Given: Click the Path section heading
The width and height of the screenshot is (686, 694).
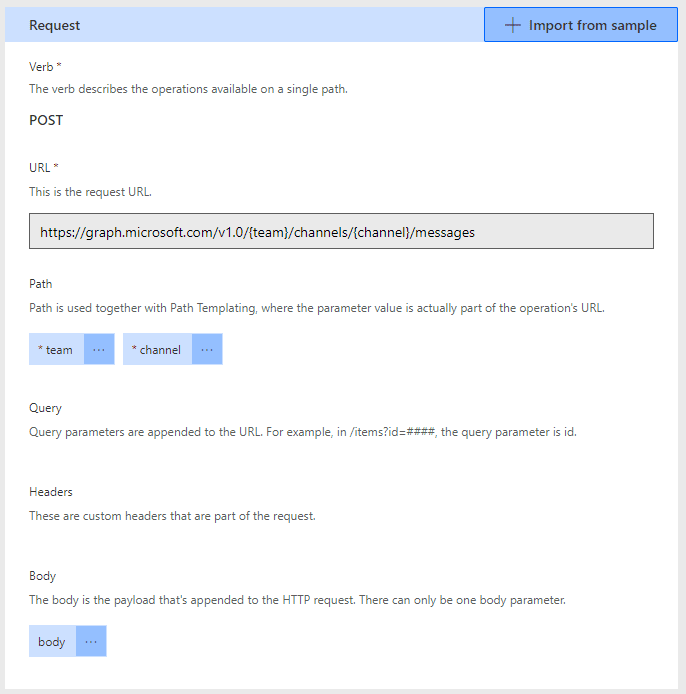Looking at the screenshot, I should (x=41, y=284).
